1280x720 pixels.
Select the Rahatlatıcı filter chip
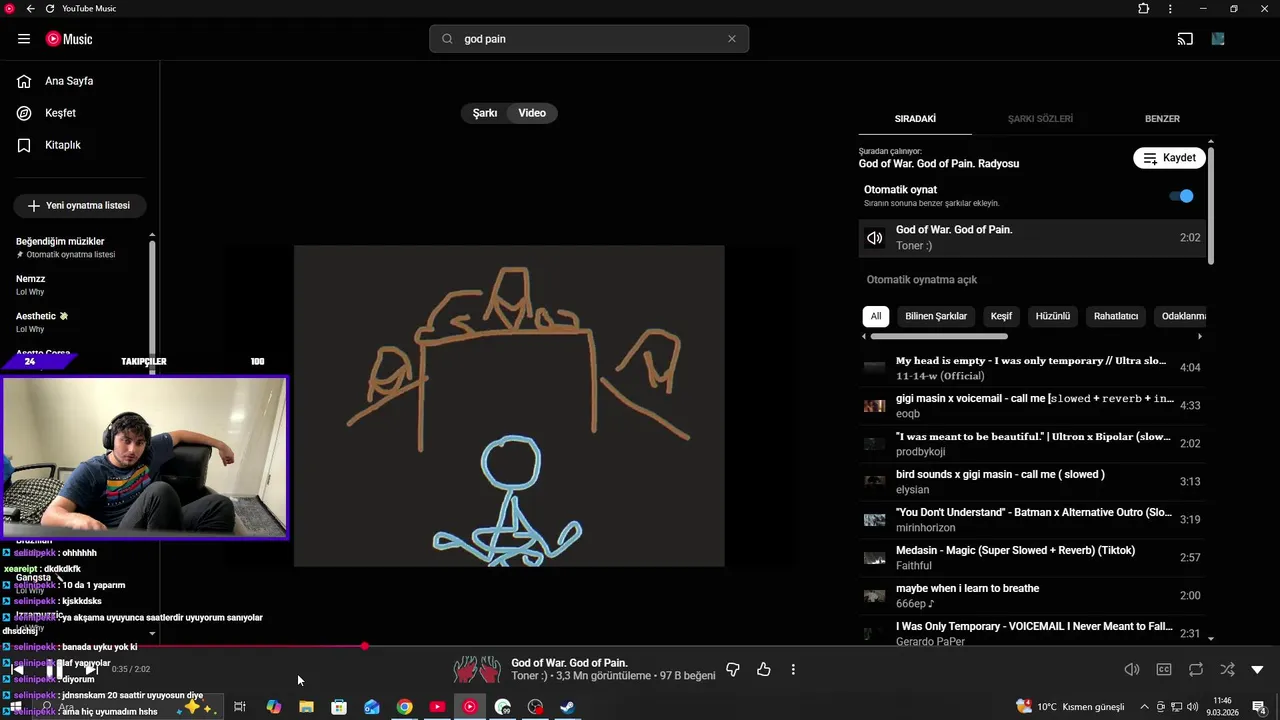click(1116, 316)
